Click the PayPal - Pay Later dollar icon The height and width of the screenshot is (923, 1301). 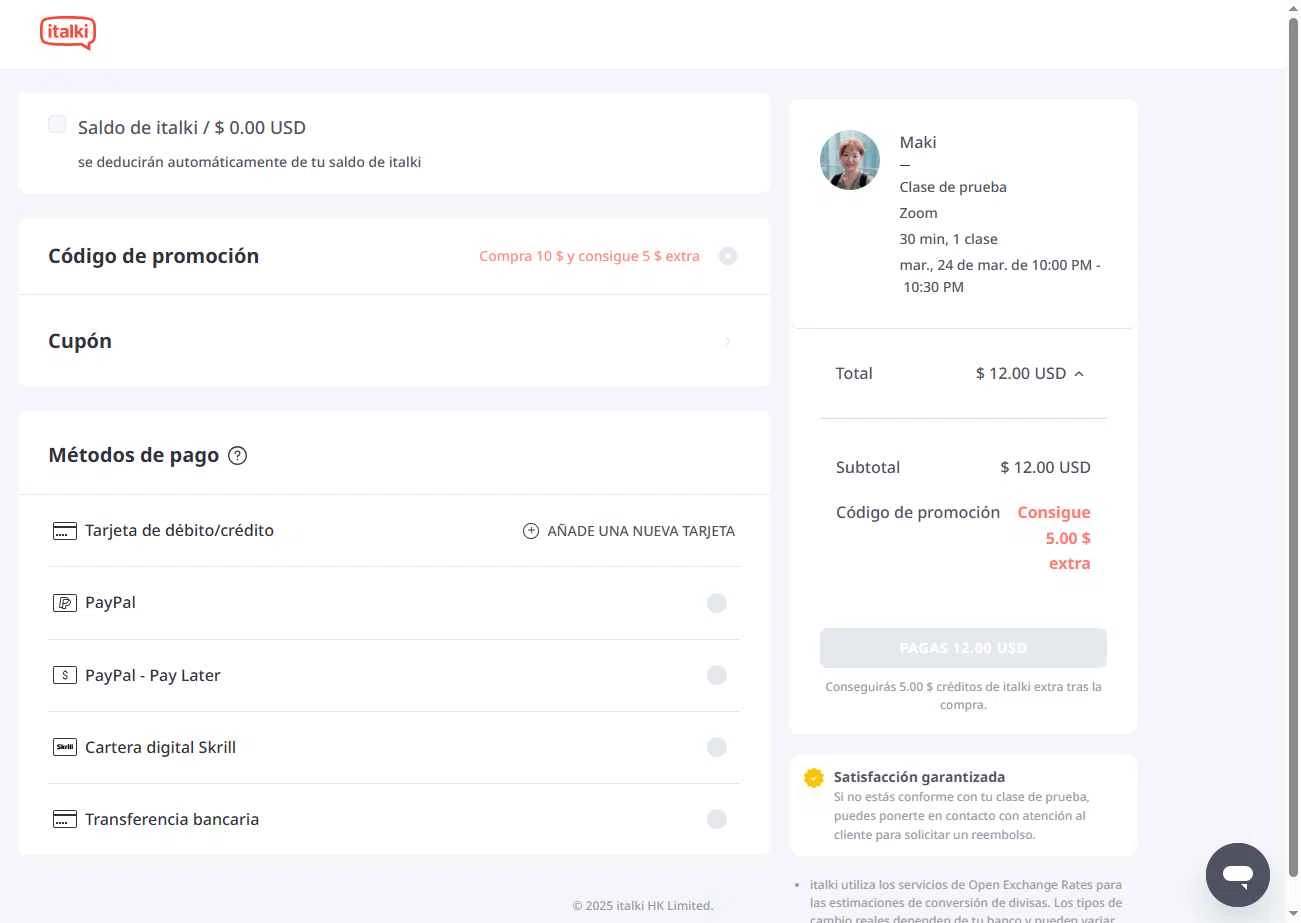point(65,675)
